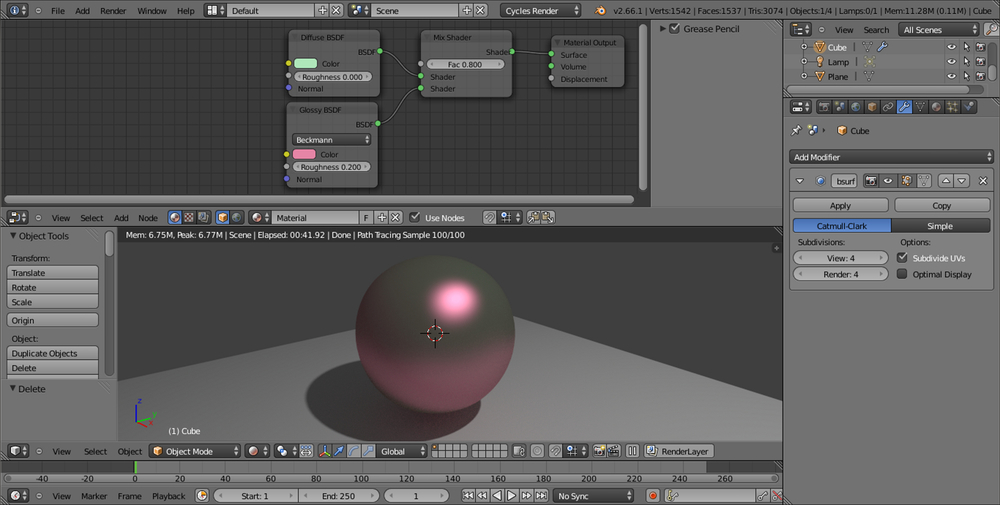Click the Duplicate Objects button
Image resolution: width=1000 pixels, height=505 pixels.
[53, 353]
